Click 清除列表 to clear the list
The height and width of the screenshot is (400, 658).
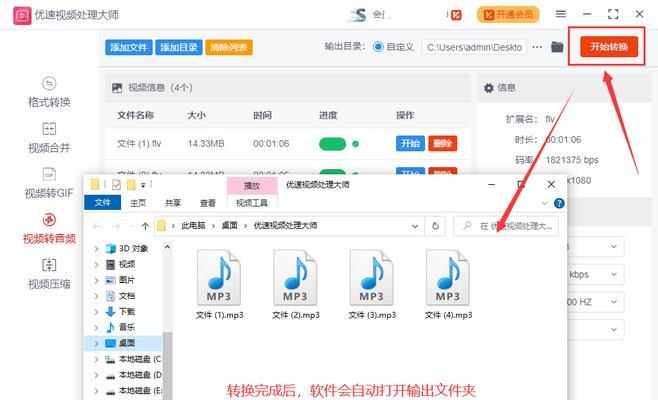(x=229, y=47)
